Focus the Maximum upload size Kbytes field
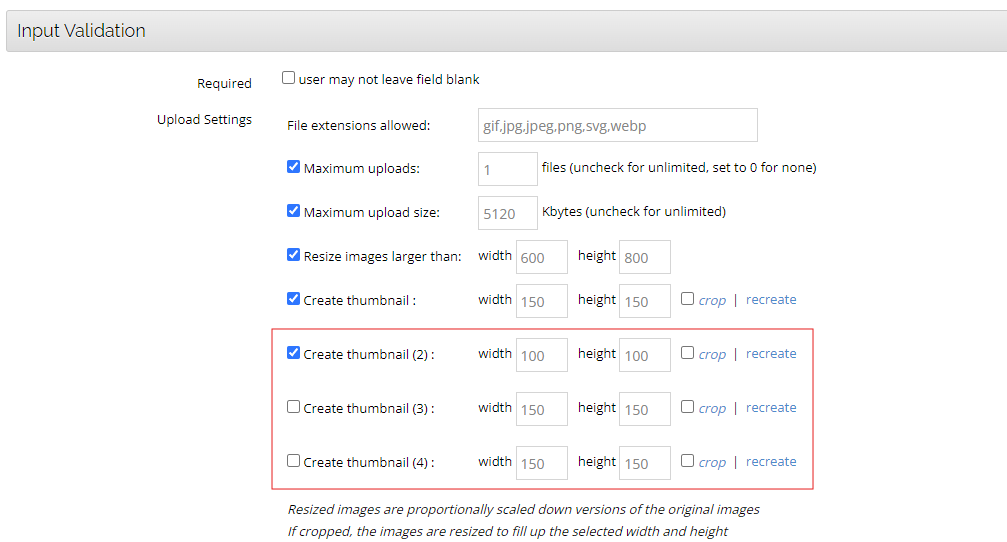 pyautogui.click(x=507, y=213)
